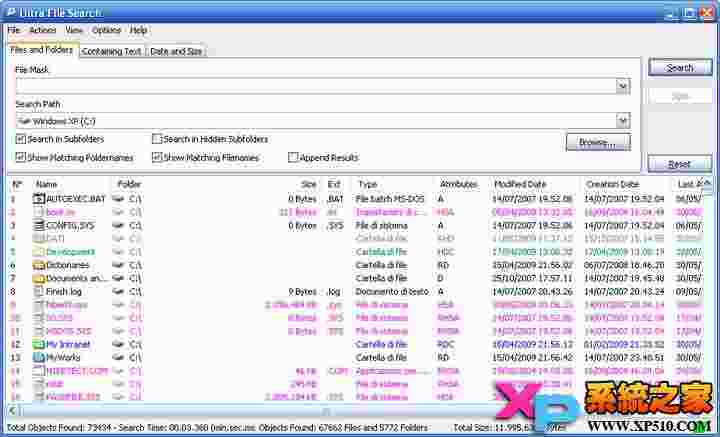Open the Help menu
This screenshot has width=720, height=437.
tap(138, 30)
